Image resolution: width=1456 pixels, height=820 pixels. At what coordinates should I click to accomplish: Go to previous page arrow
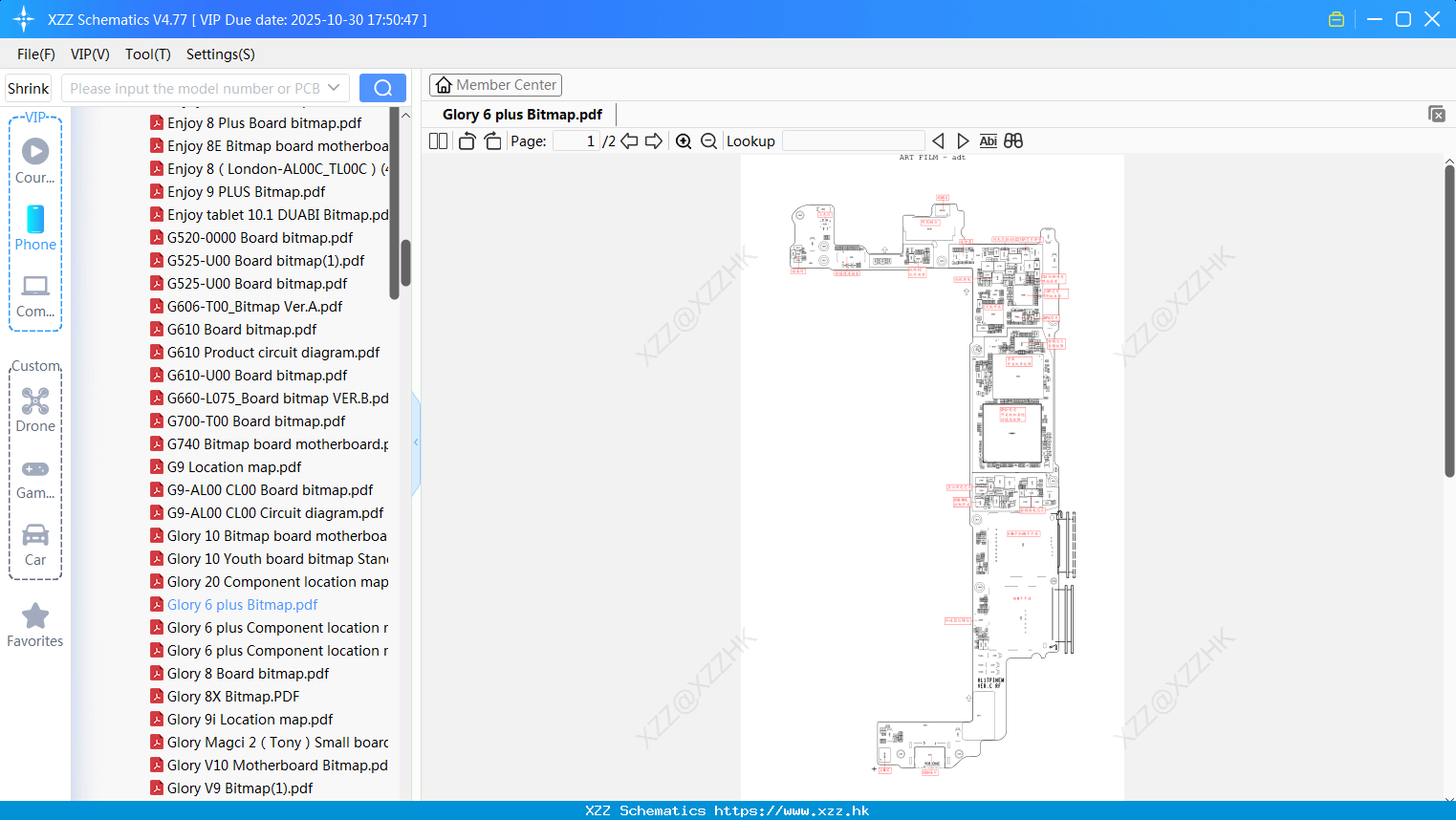(629, 141)
